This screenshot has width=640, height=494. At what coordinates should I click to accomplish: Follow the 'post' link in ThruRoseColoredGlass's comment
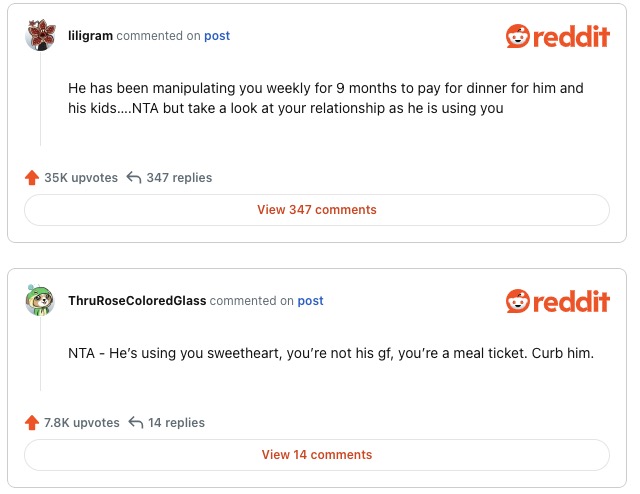(311, 301)
